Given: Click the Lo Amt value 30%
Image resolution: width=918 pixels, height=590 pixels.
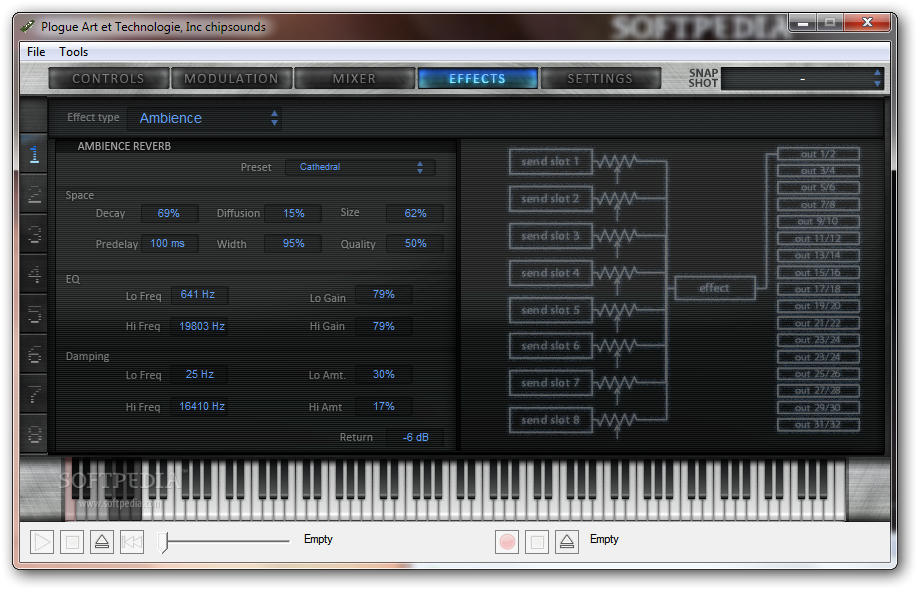Looking at the screenshot, I should pos(384,375).
